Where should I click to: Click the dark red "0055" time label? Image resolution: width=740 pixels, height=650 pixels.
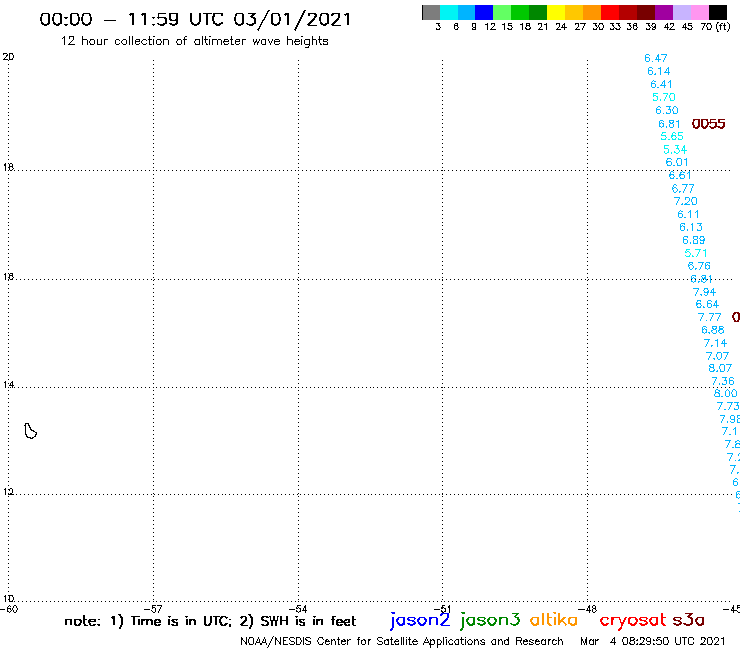click(x=708, y=124)
